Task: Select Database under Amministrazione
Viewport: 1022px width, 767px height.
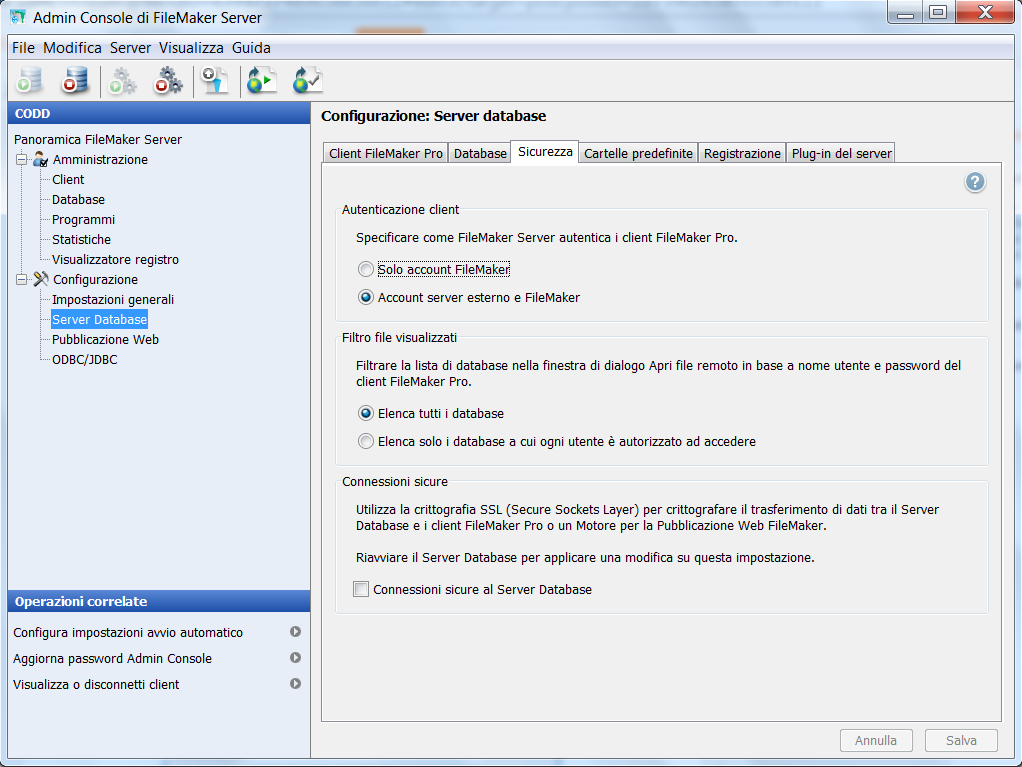Action: (x=78, y=199)
